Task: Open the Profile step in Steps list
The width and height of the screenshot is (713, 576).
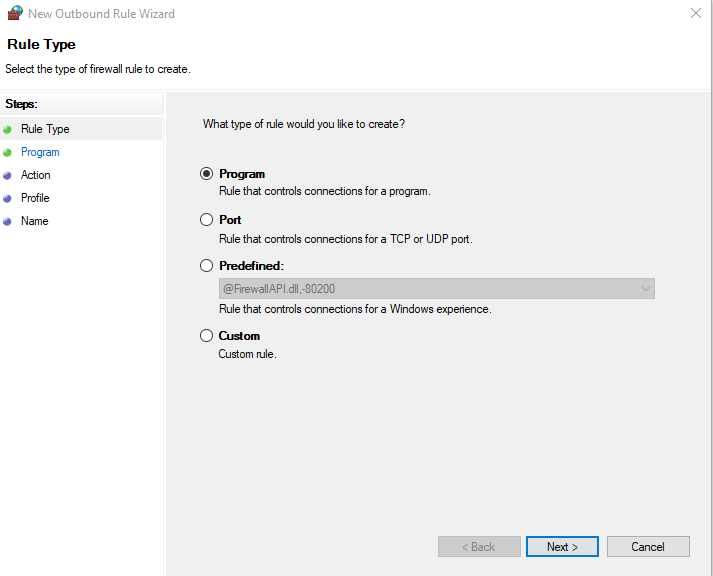Action: coord(35,198)
